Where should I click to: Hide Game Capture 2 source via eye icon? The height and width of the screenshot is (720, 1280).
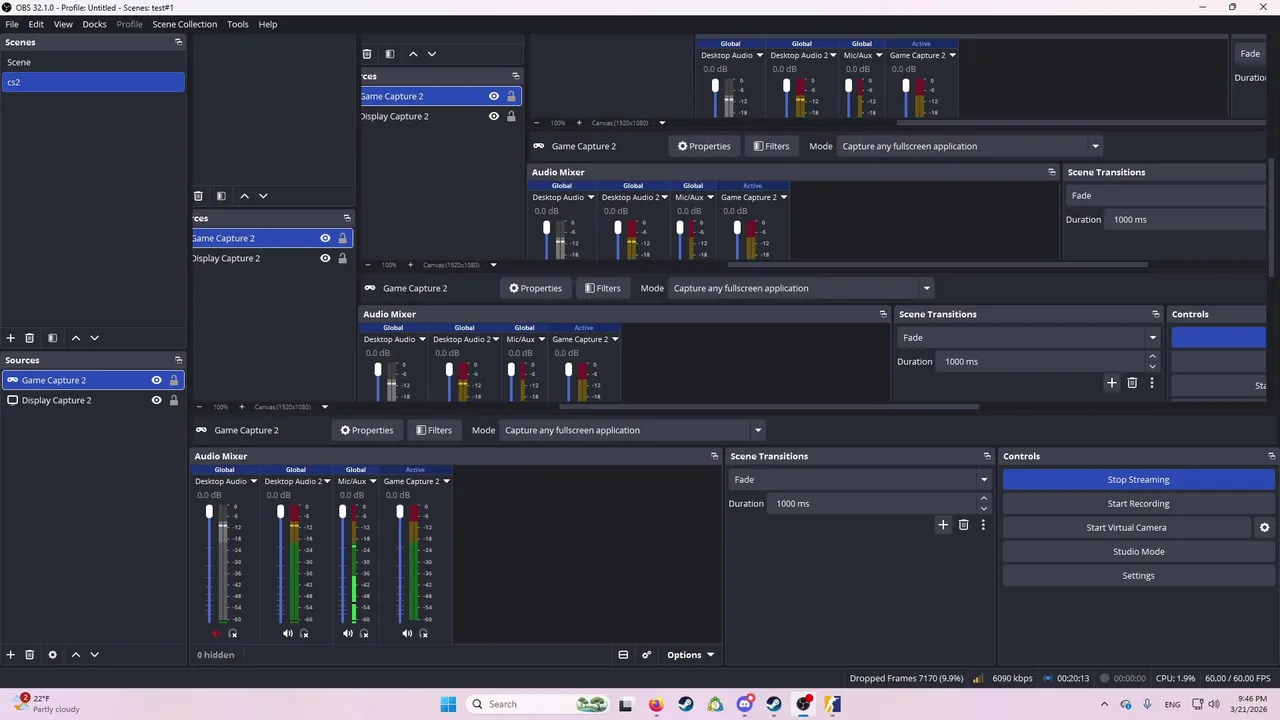156,380
